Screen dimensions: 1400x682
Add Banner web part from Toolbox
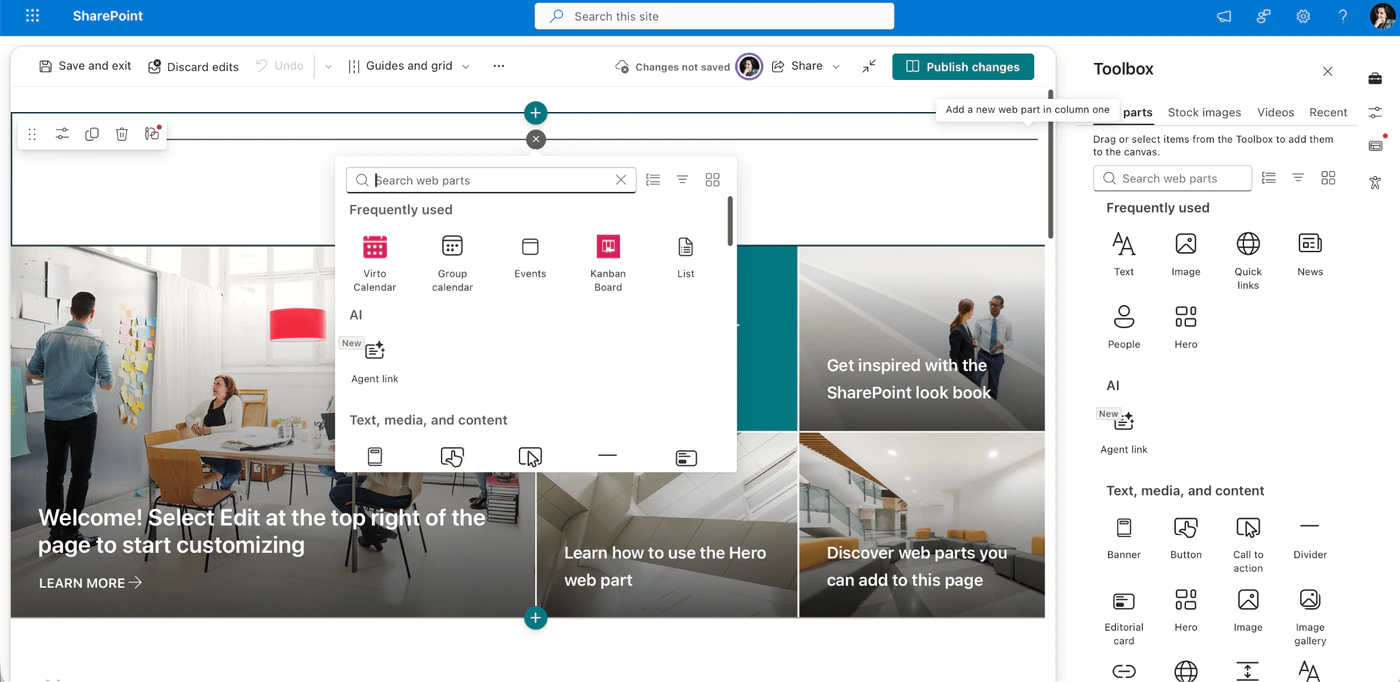pos(1124,537)
